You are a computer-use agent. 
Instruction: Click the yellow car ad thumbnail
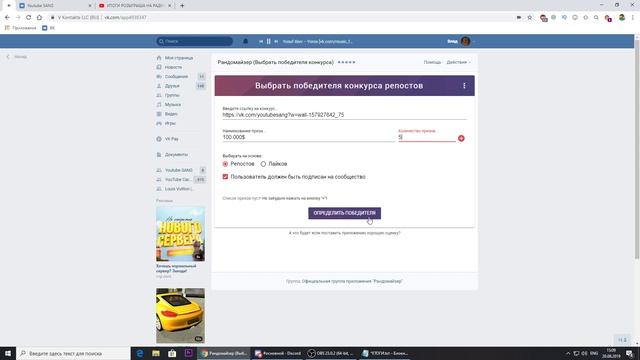pyautogui.click(x=180, y=316)
